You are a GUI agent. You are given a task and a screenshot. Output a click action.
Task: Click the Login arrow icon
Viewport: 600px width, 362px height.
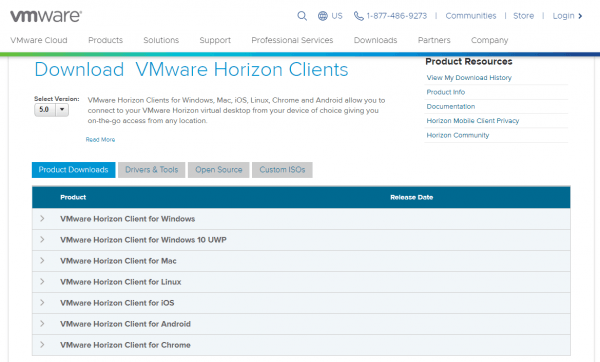tap(580, 16)
